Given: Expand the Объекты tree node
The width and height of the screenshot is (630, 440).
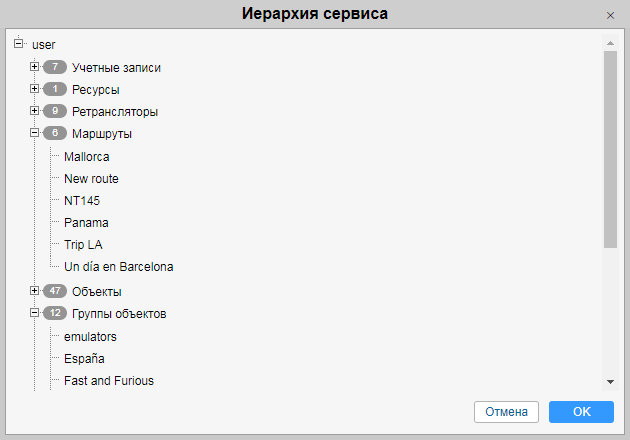Looking at the screenshot, I should point(34,291).
